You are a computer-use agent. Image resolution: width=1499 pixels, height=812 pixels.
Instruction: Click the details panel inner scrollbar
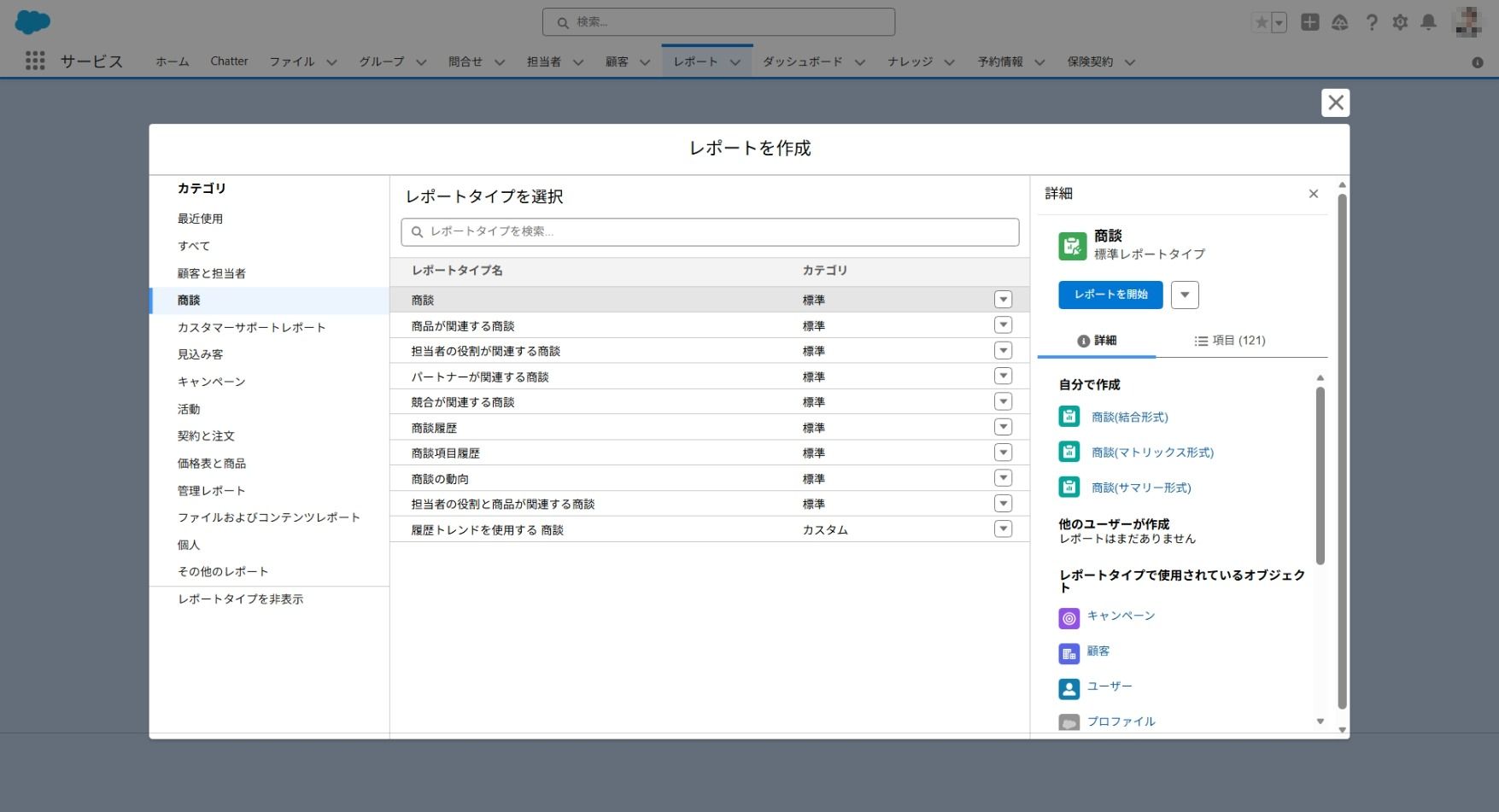pos(1320,475)
